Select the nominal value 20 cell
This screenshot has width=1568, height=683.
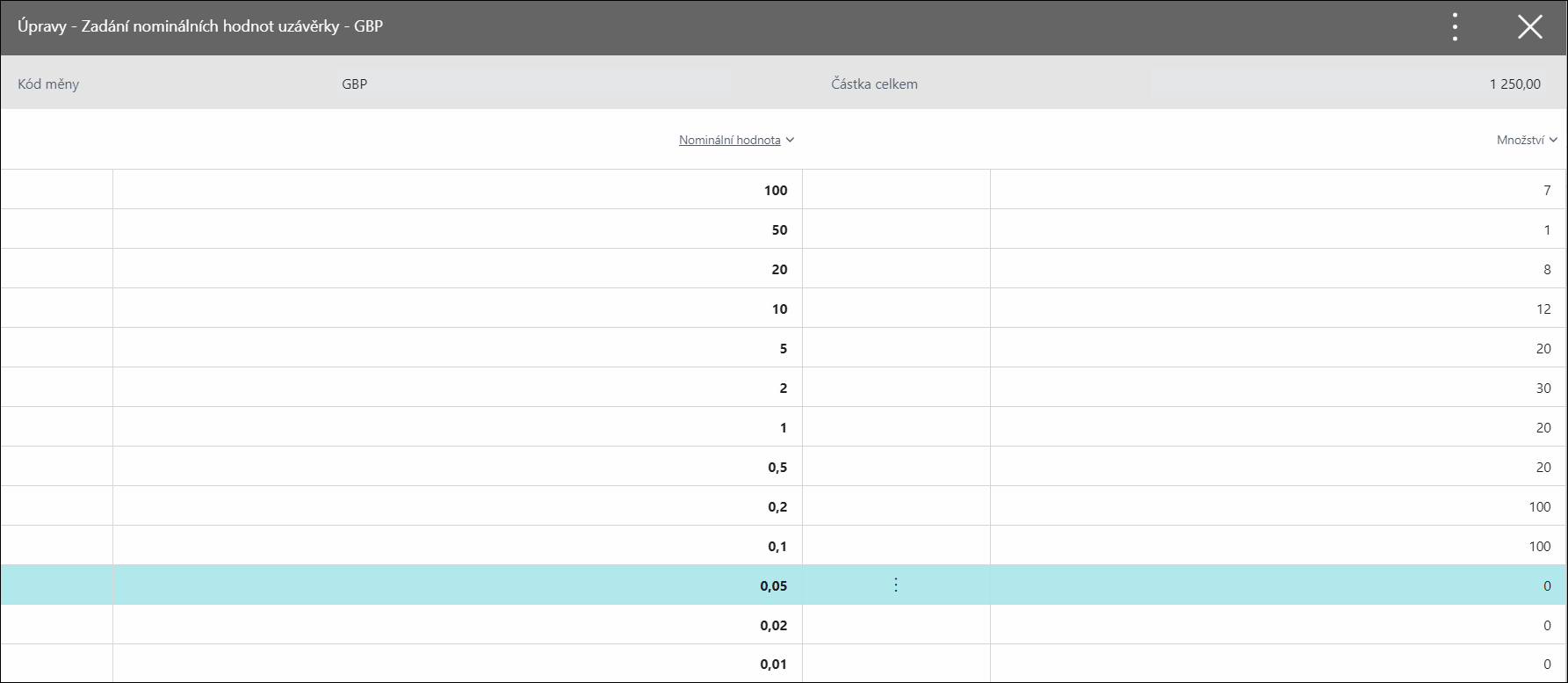[x=458, y=269]
